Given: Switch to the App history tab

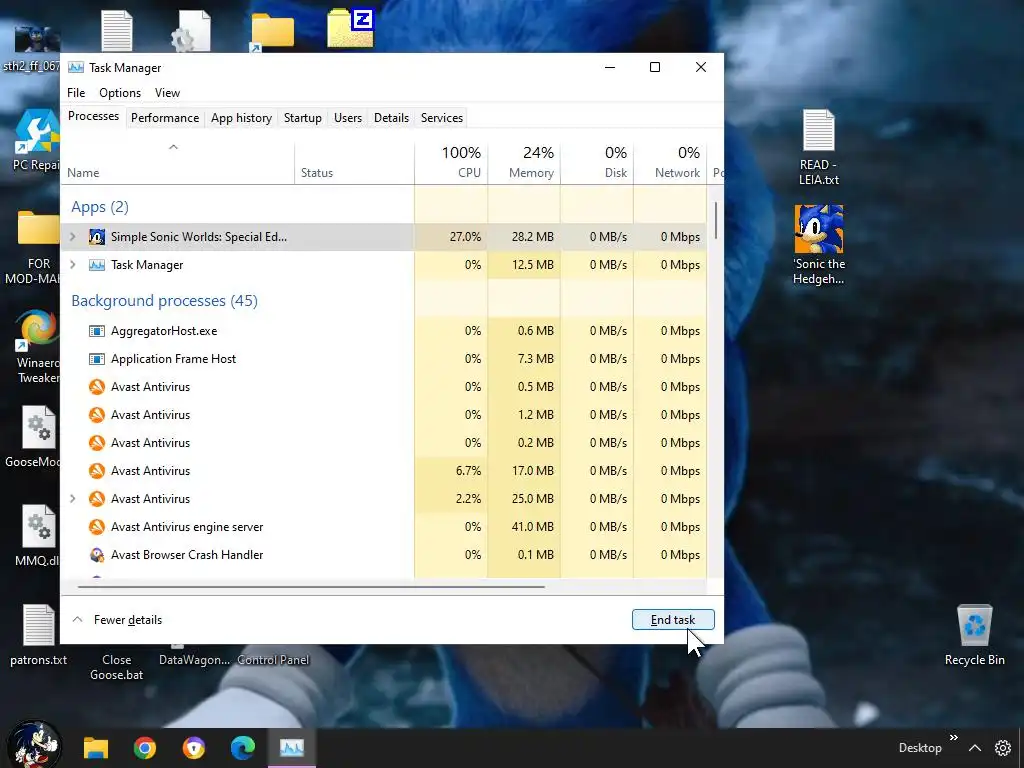Looking at the screenshot, I should 241,118.
